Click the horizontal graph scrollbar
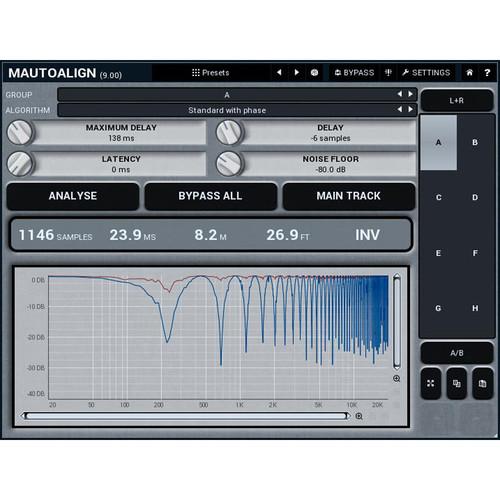Image resolution: width=500 pixels, height=500 pixels. 186,416
